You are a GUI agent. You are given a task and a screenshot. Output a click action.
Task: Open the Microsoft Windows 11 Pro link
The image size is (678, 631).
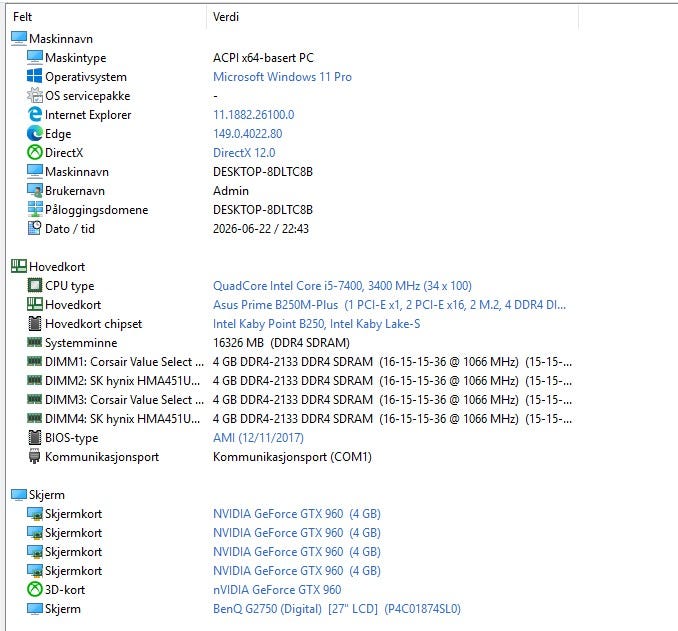click(x=282, y=77)
